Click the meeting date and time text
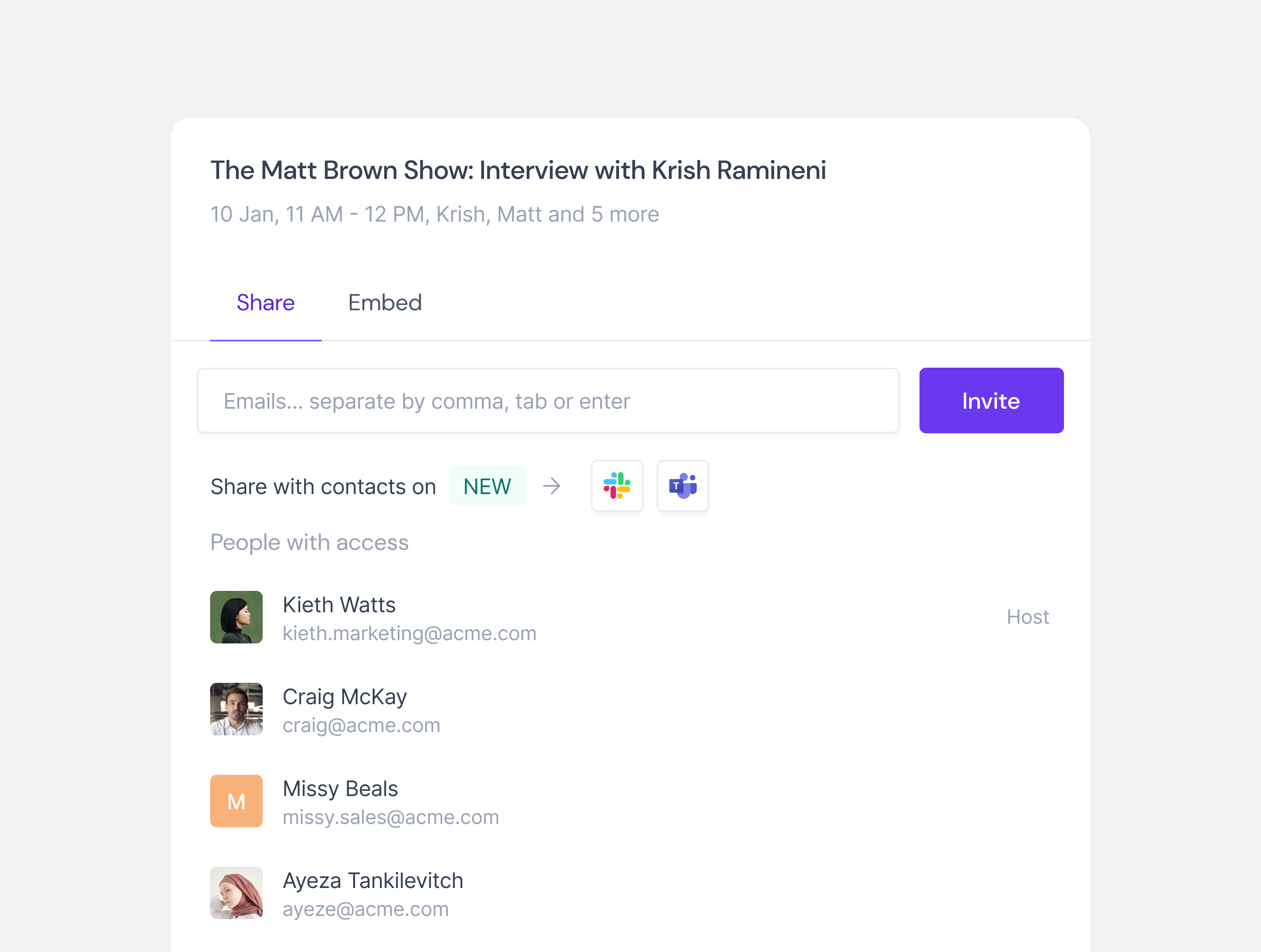Viewport: 1261px width, 952px height. pos(434,214)
